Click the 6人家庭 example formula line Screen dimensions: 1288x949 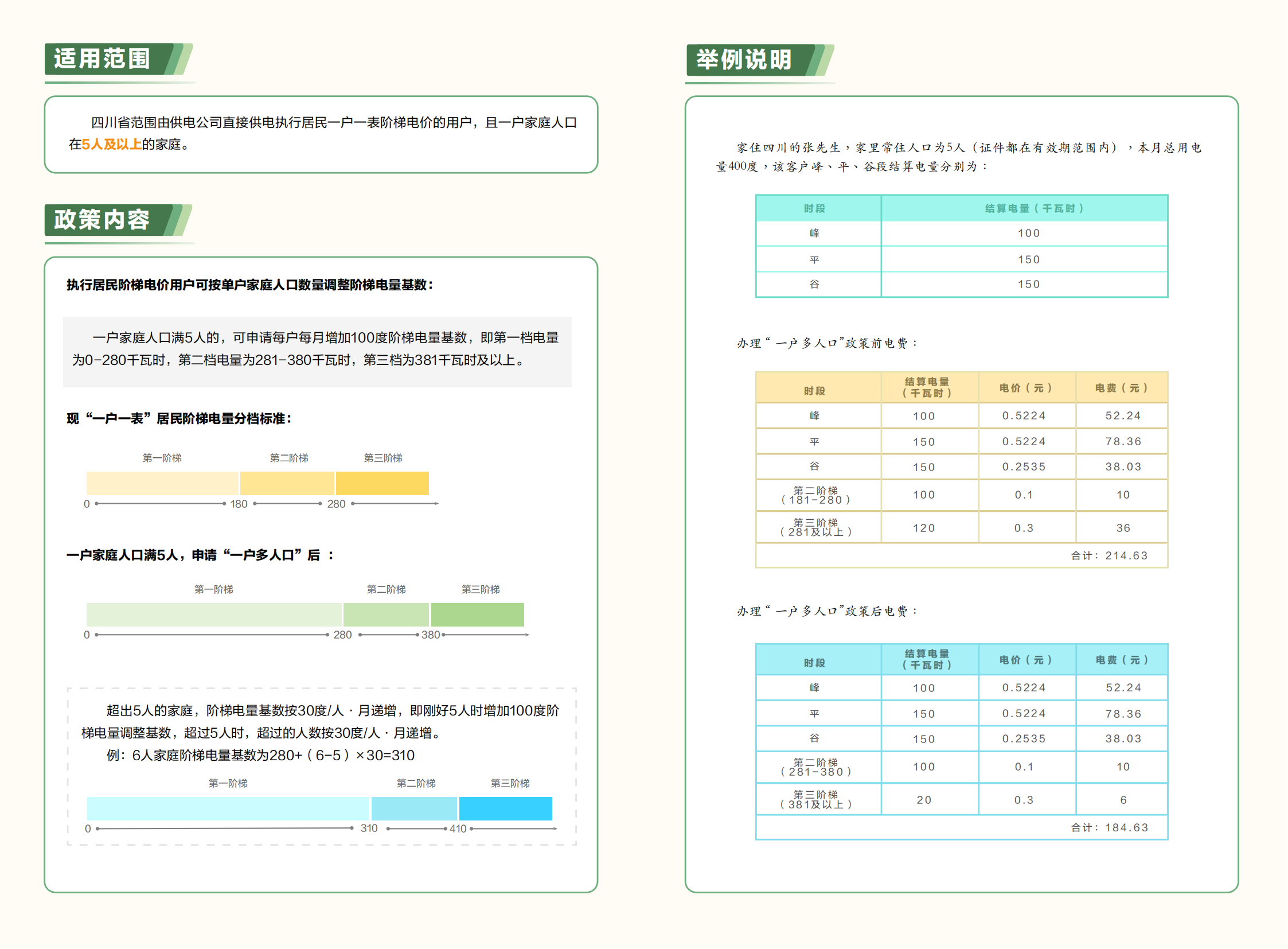pyautogui.click(x=260, y=756)
